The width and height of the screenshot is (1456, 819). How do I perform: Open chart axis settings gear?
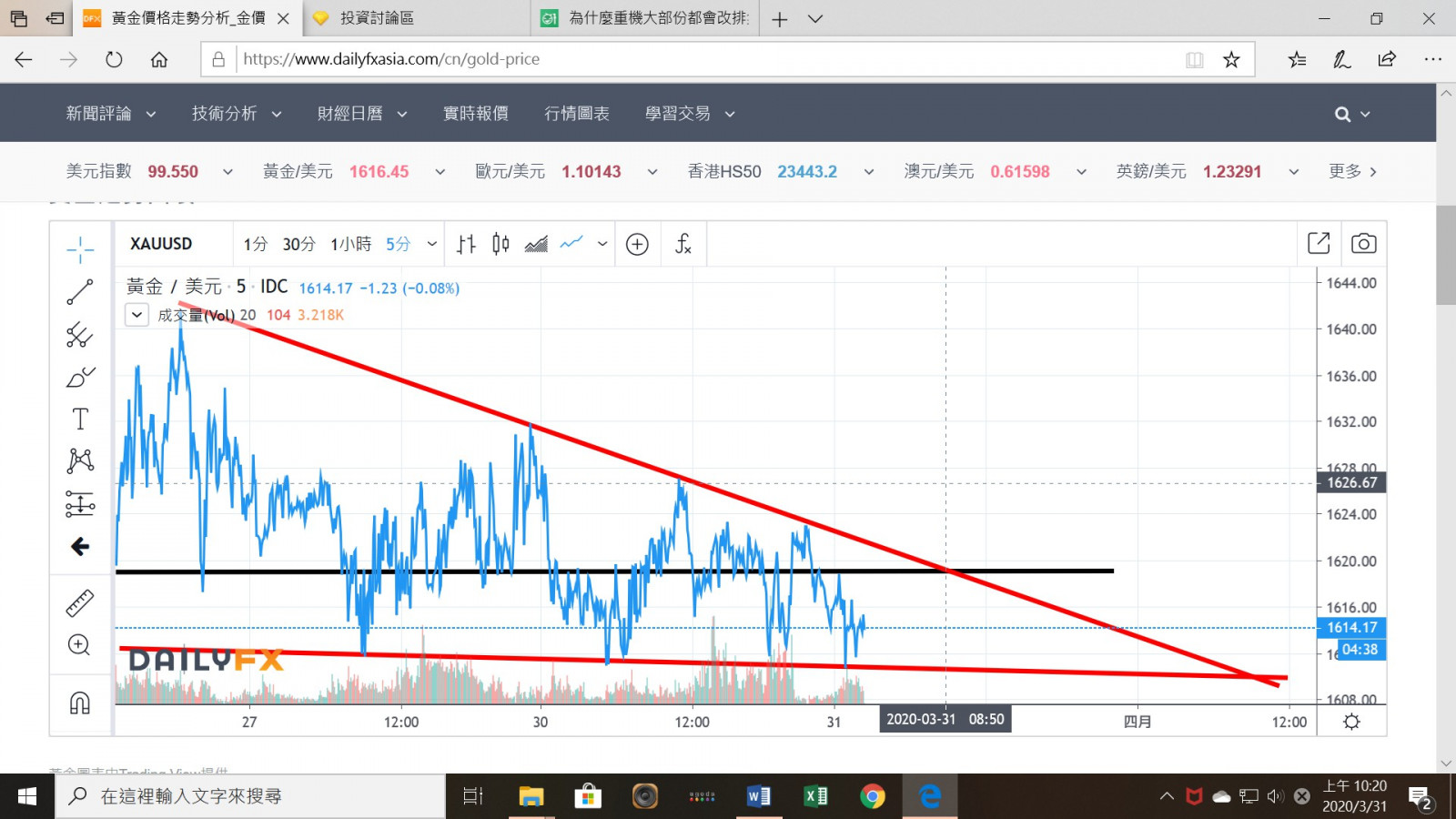point(1352,722)
